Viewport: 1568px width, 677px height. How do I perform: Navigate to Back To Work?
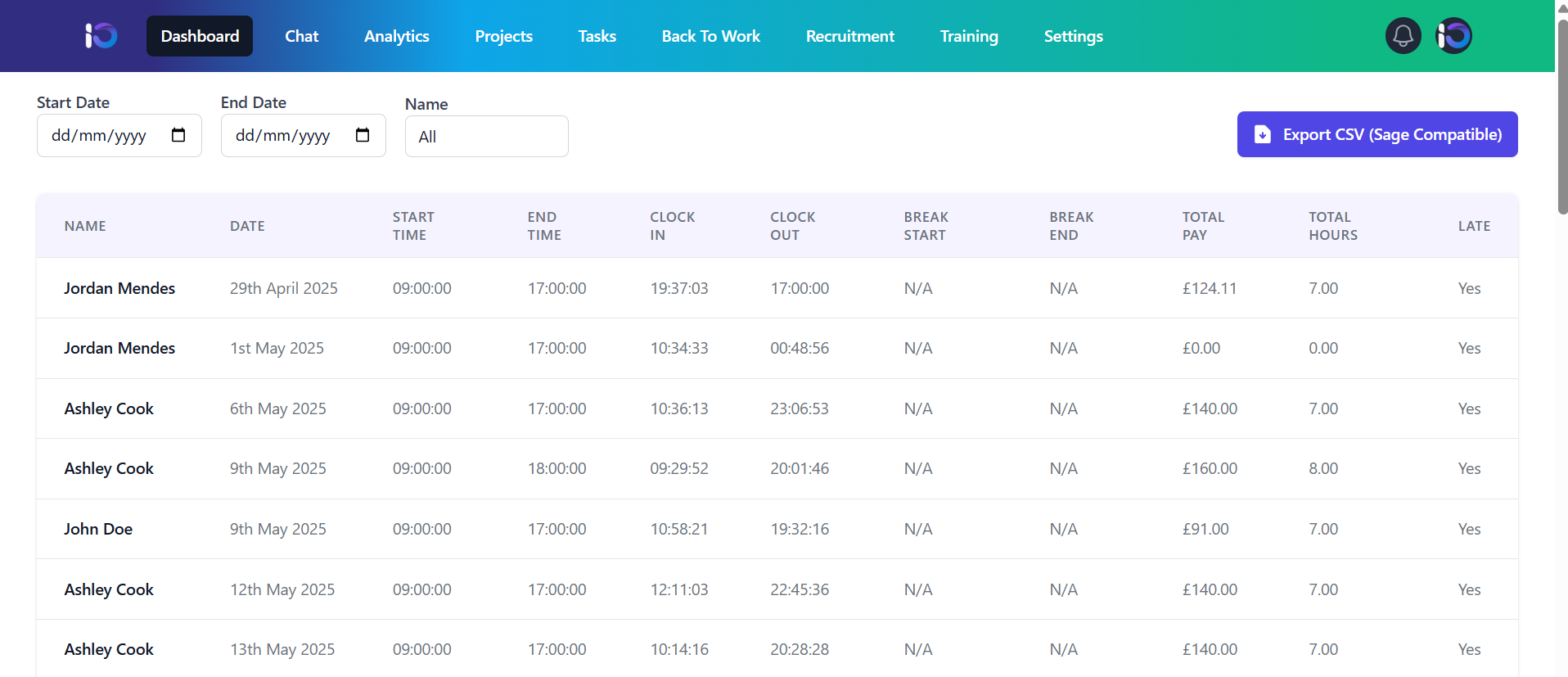(710, 36)
